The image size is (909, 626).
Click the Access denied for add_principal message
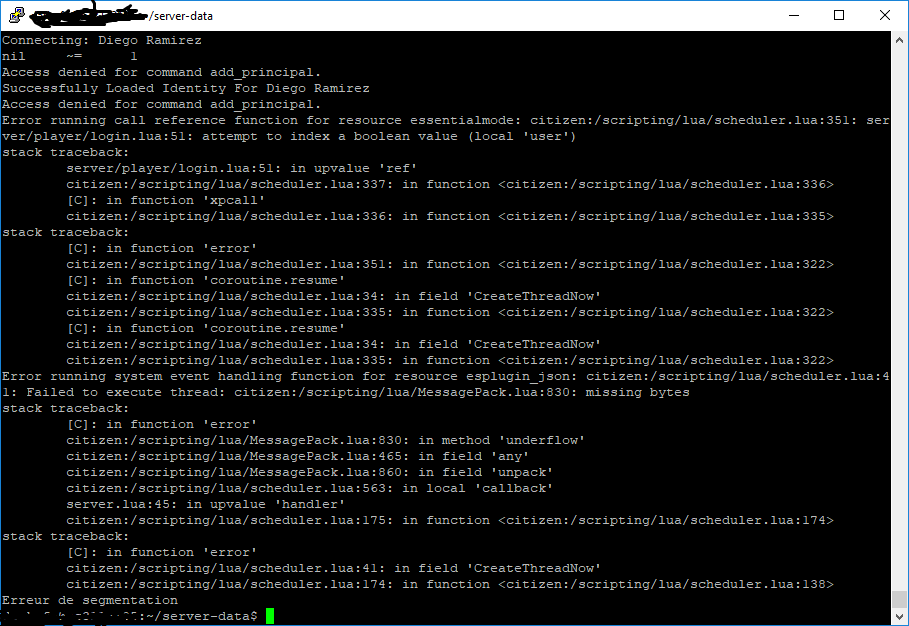click(160, 71)
